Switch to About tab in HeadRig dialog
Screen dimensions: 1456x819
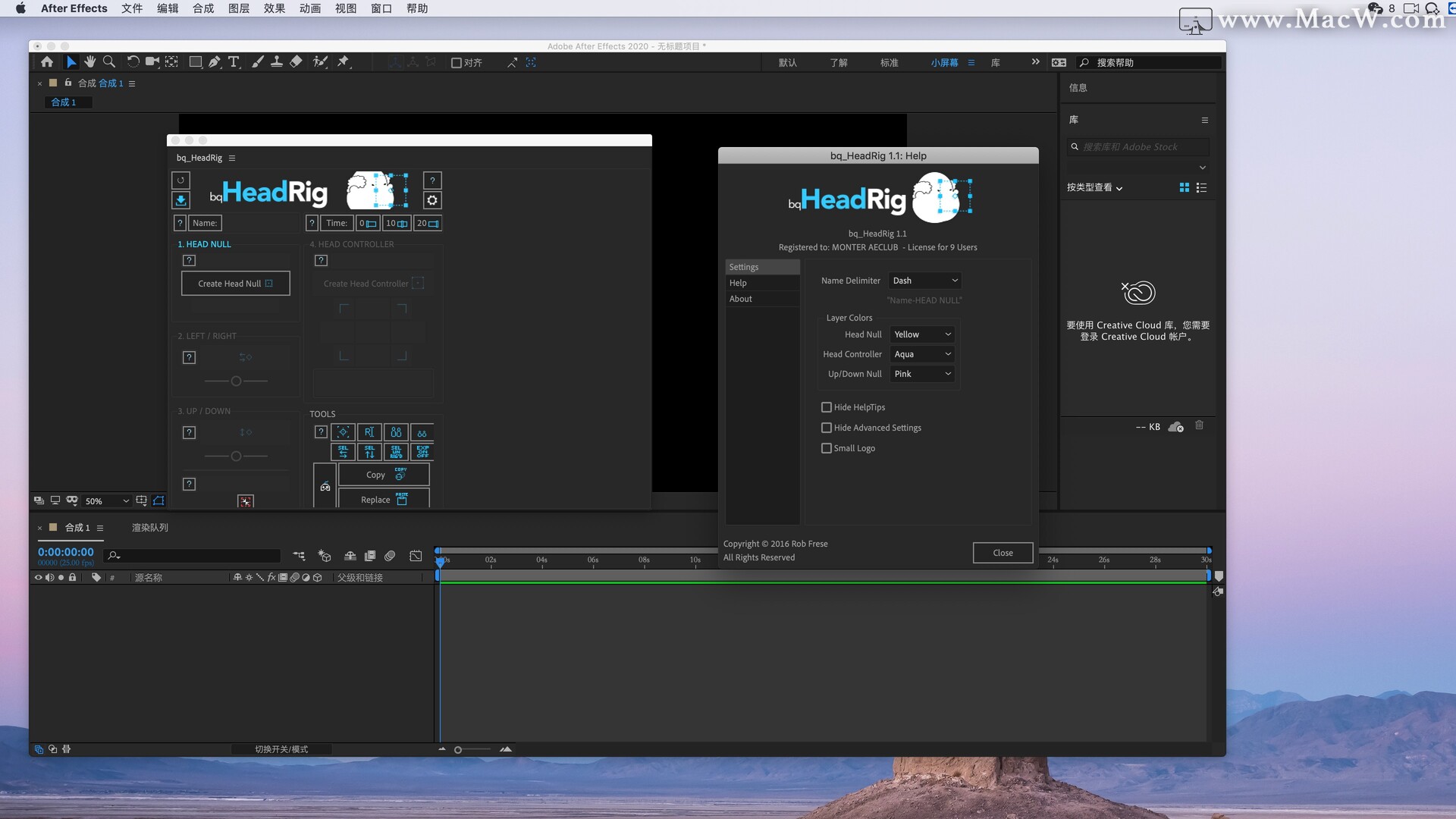(762, 299)
